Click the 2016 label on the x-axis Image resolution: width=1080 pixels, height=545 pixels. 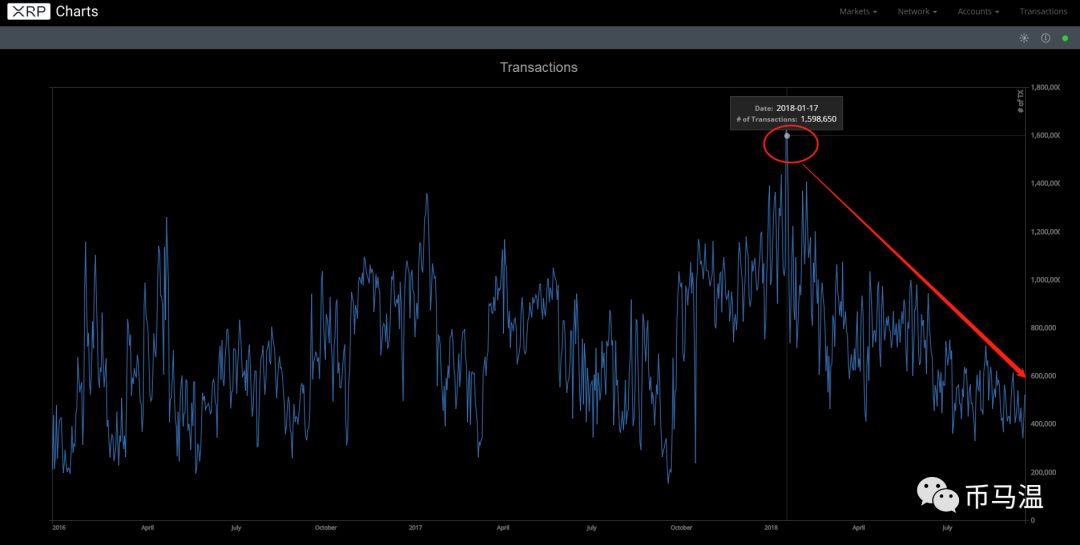pos(59,526)
